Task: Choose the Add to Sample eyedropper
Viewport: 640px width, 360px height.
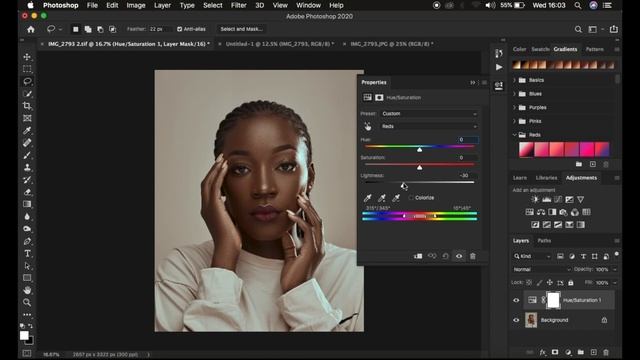Action: [x=382, y=198]
